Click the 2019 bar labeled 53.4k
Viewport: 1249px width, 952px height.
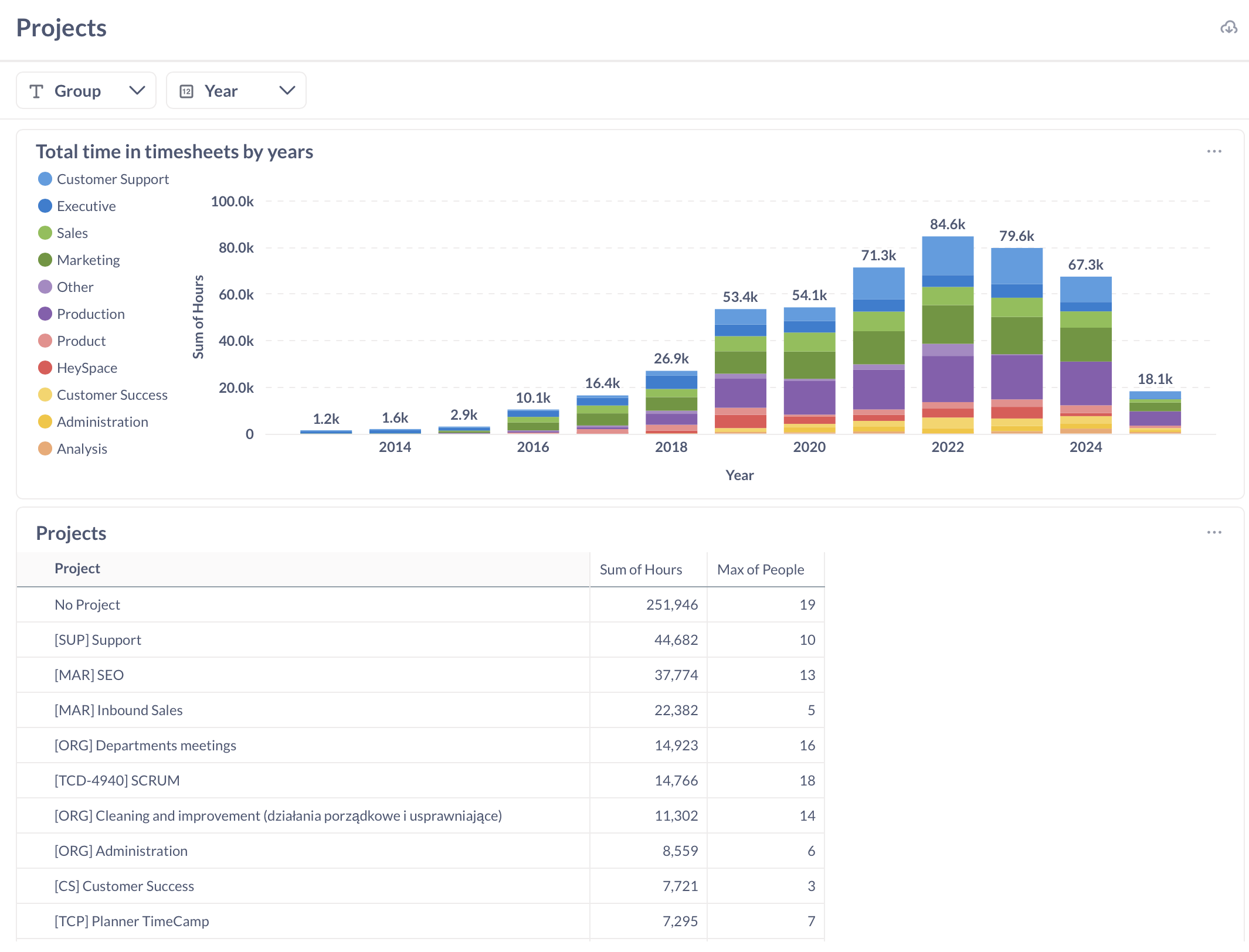click(x=741, y=372)
